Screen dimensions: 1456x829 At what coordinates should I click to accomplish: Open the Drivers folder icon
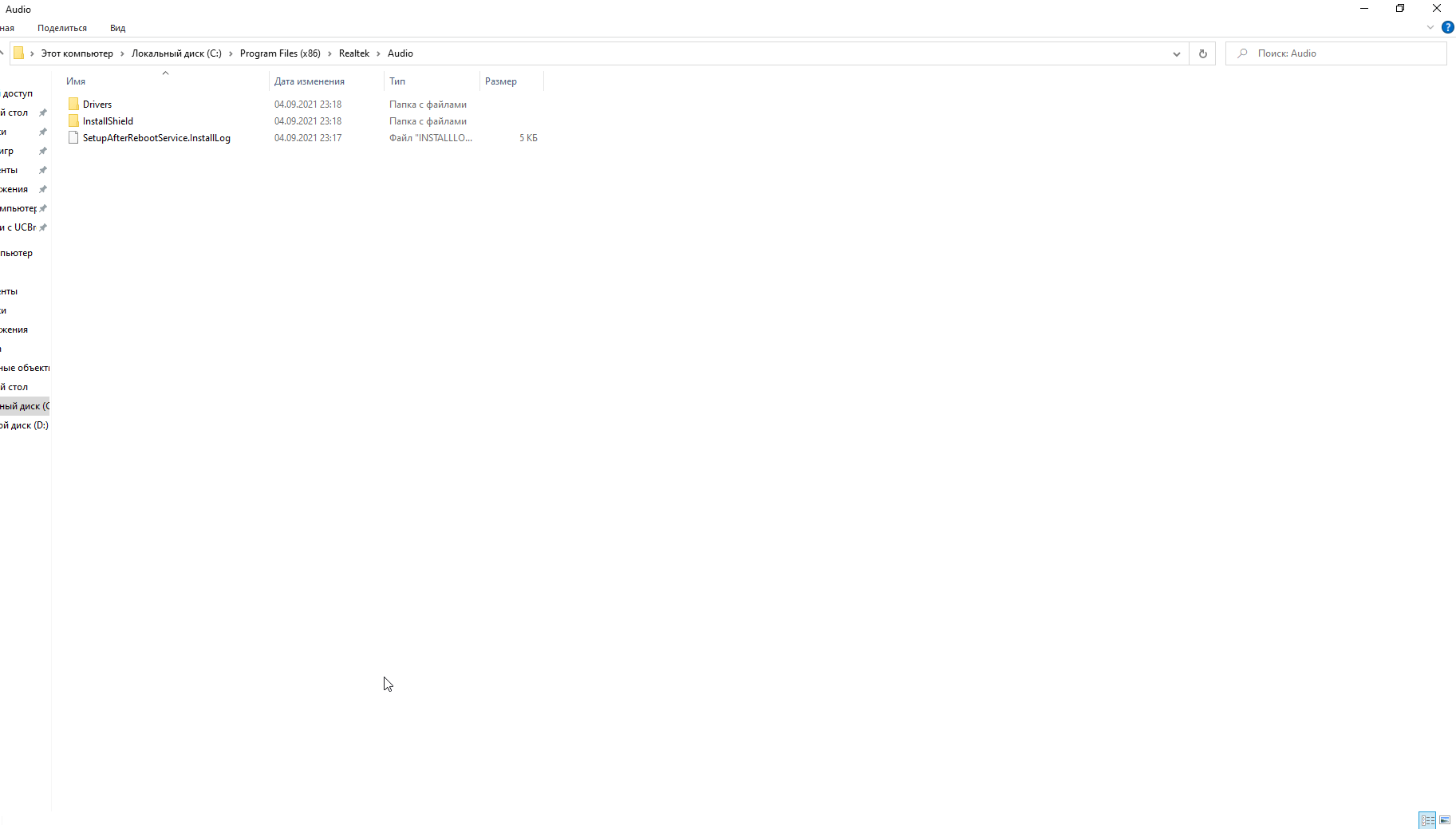coord(73,105)
